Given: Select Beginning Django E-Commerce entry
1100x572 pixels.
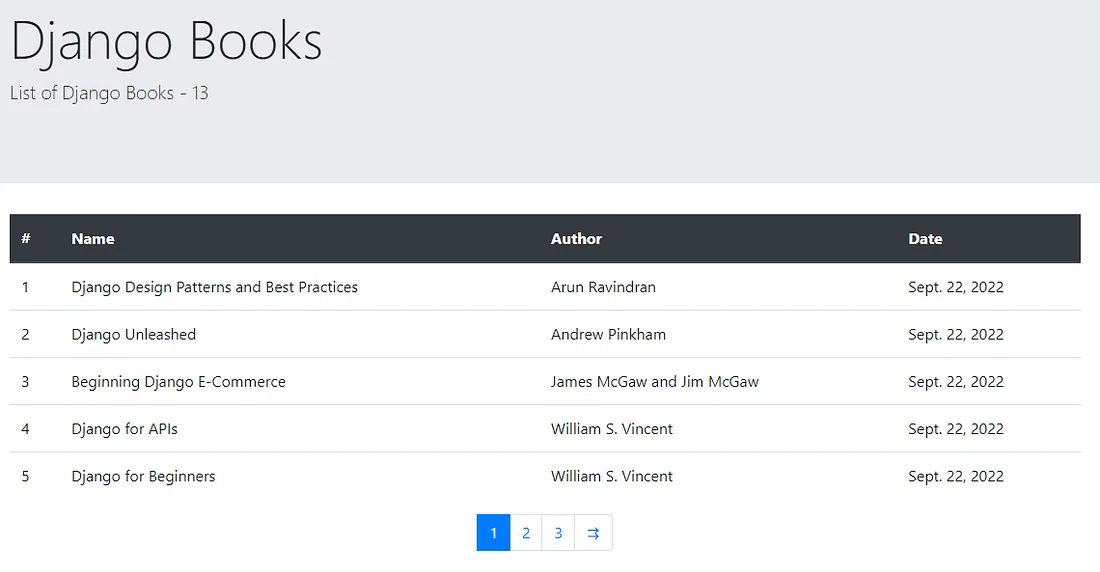Looking at the screenshot, I should click(x=178, y=382).
